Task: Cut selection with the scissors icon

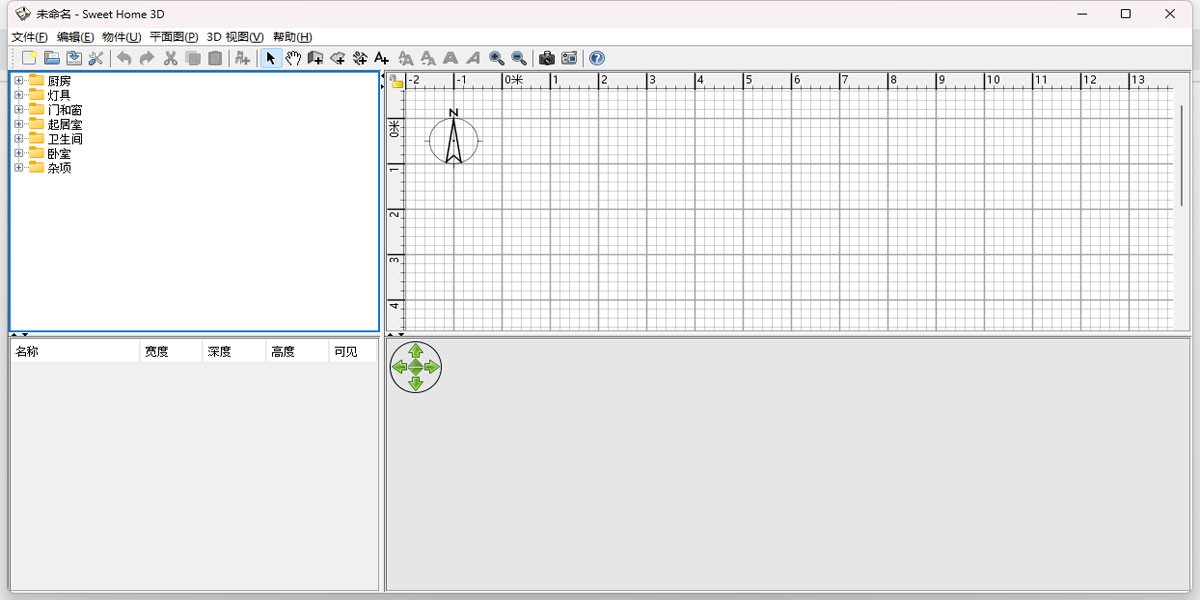Action: point(170,58)
